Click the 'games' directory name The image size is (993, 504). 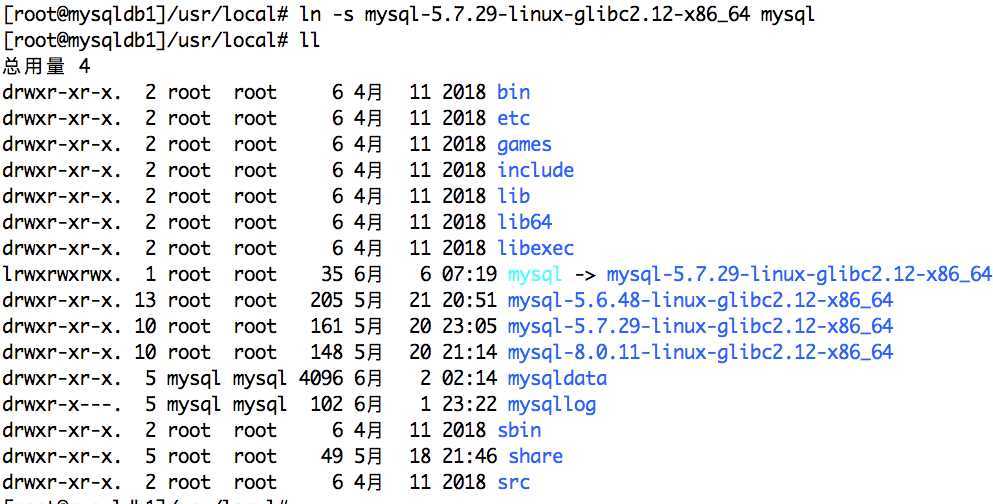tap(524, 145)
